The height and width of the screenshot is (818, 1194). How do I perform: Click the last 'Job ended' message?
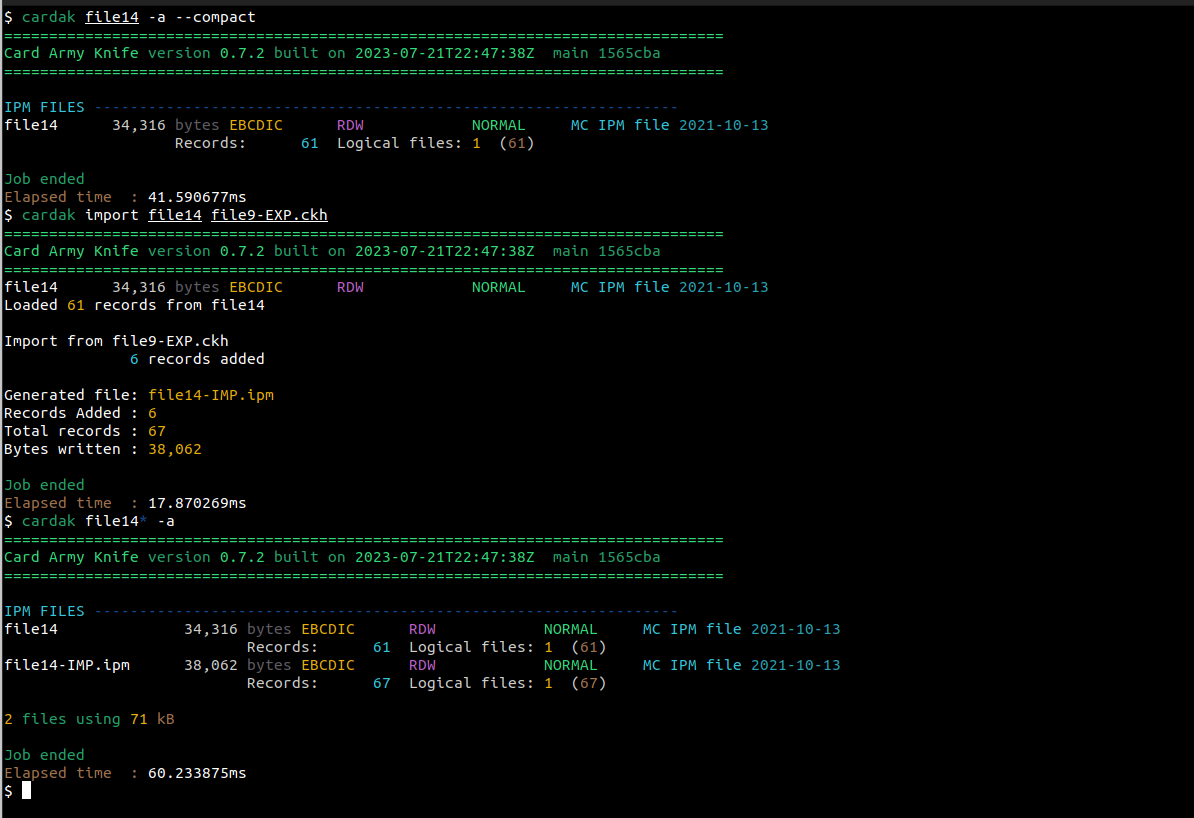(44, 755)
